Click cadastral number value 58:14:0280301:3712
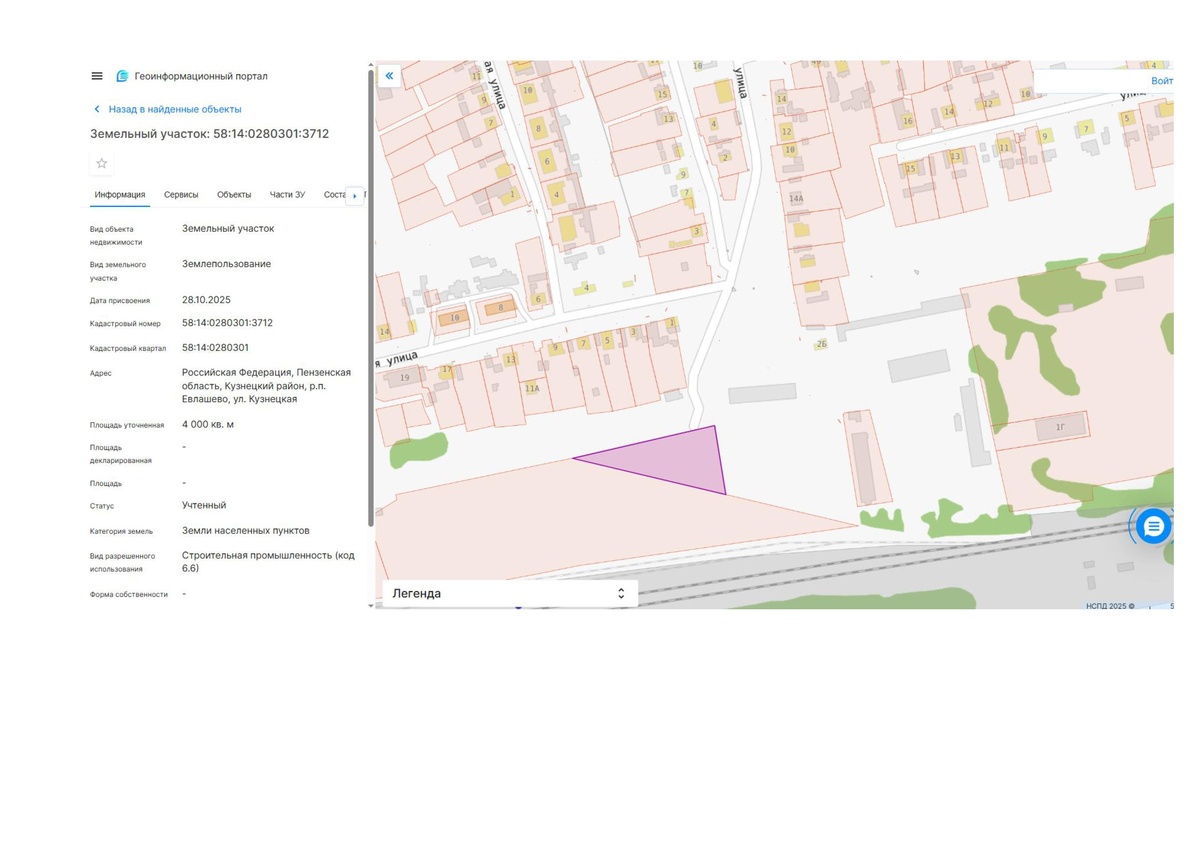Screen dimensions: 1200x849 point(227,323)
